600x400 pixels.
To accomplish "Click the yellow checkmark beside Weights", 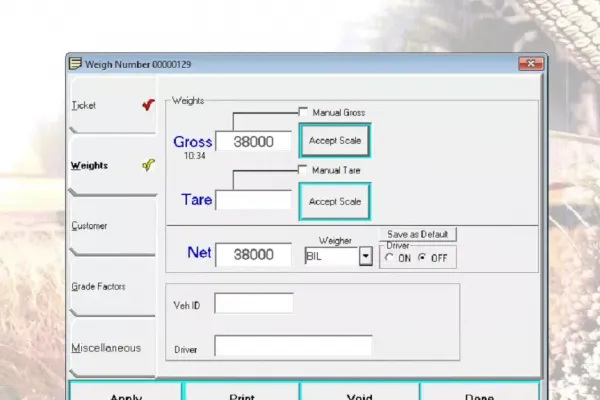I will point(148,165).
